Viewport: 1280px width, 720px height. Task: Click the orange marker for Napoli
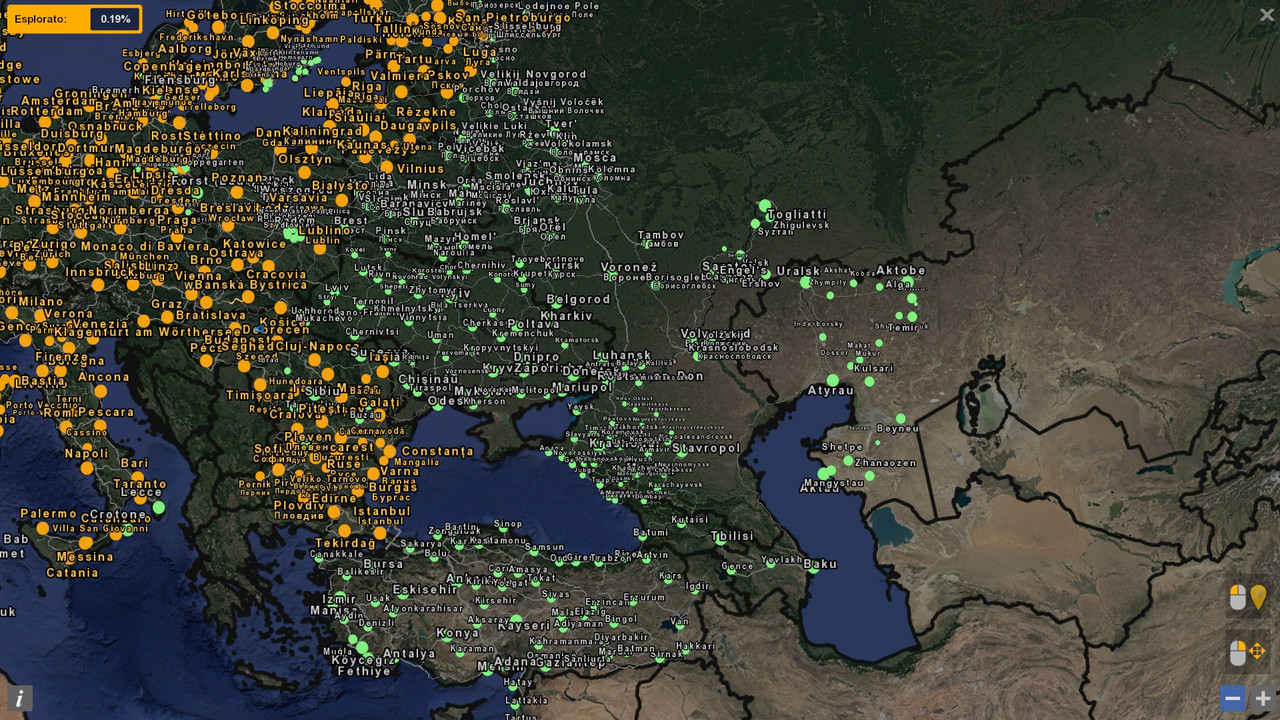[x=87, y=447]
